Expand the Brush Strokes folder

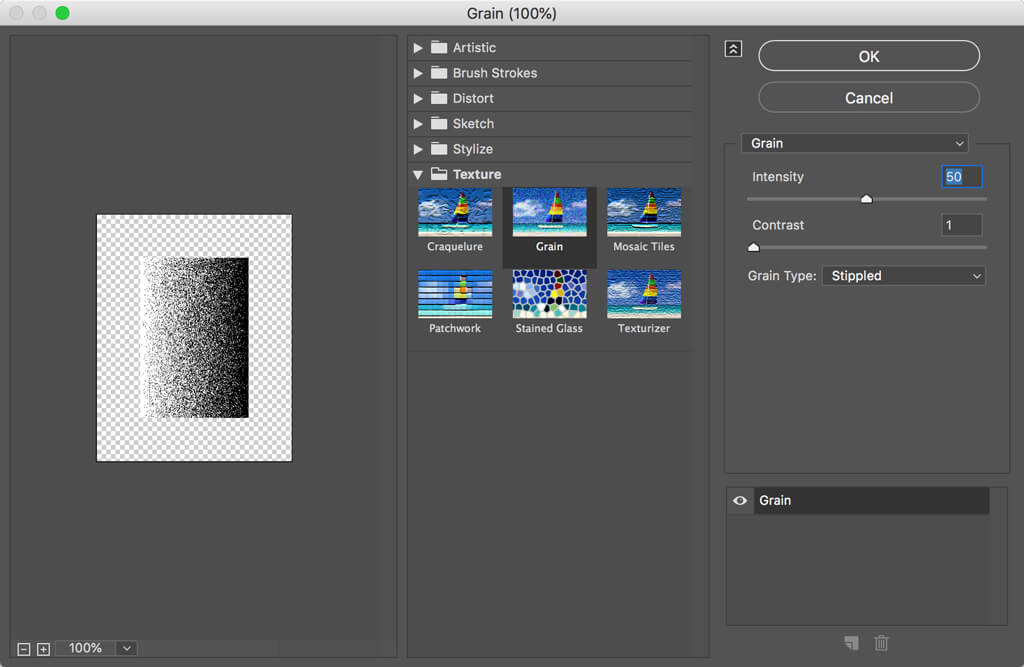pos(418,73)
